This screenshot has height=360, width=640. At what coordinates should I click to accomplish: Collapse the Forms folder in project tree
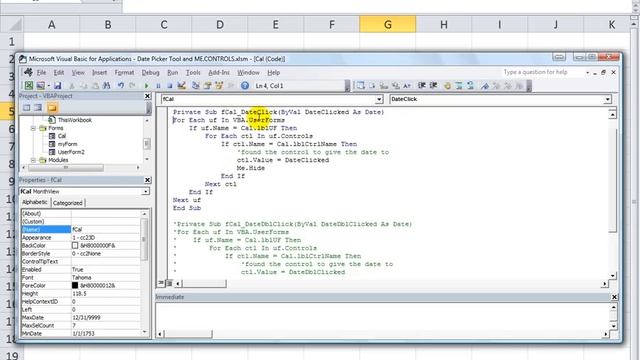pyautogui.click(x=33, y=128)
